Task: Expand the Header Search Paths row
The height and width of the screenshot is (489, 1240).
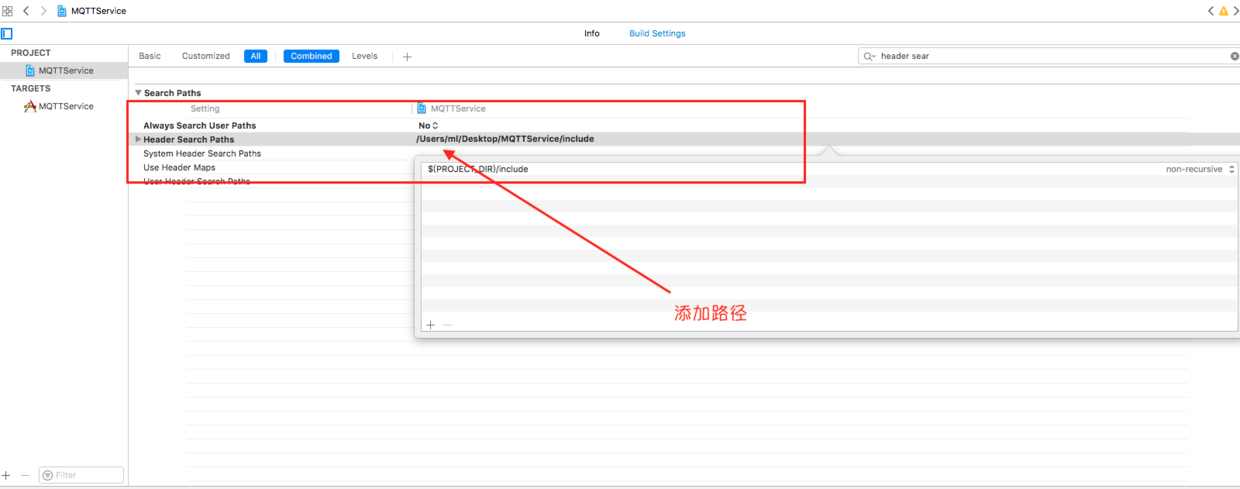Action: pyautogui.click(x=138, y=139)
